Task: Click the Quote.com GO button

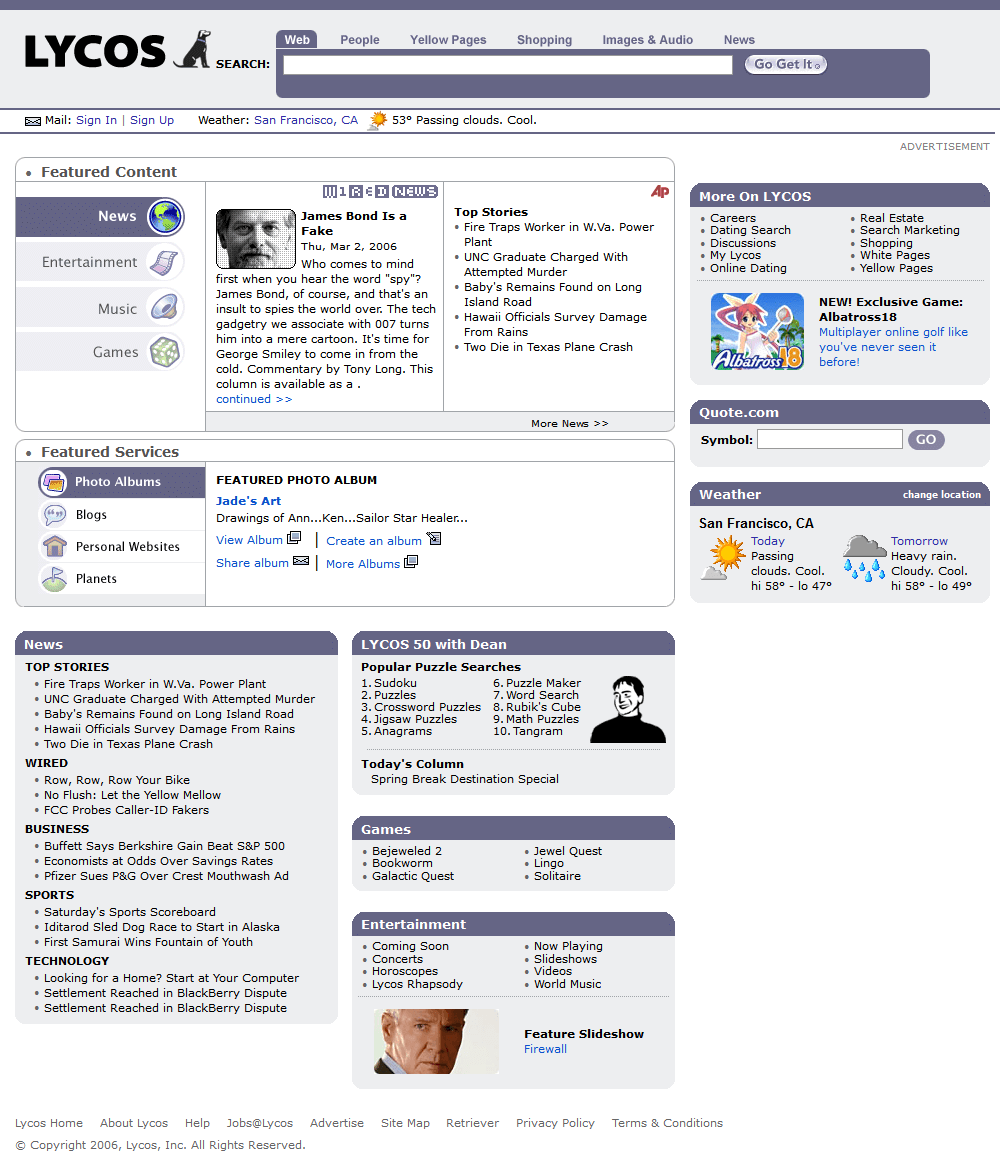Action: [x=926, y=439]
